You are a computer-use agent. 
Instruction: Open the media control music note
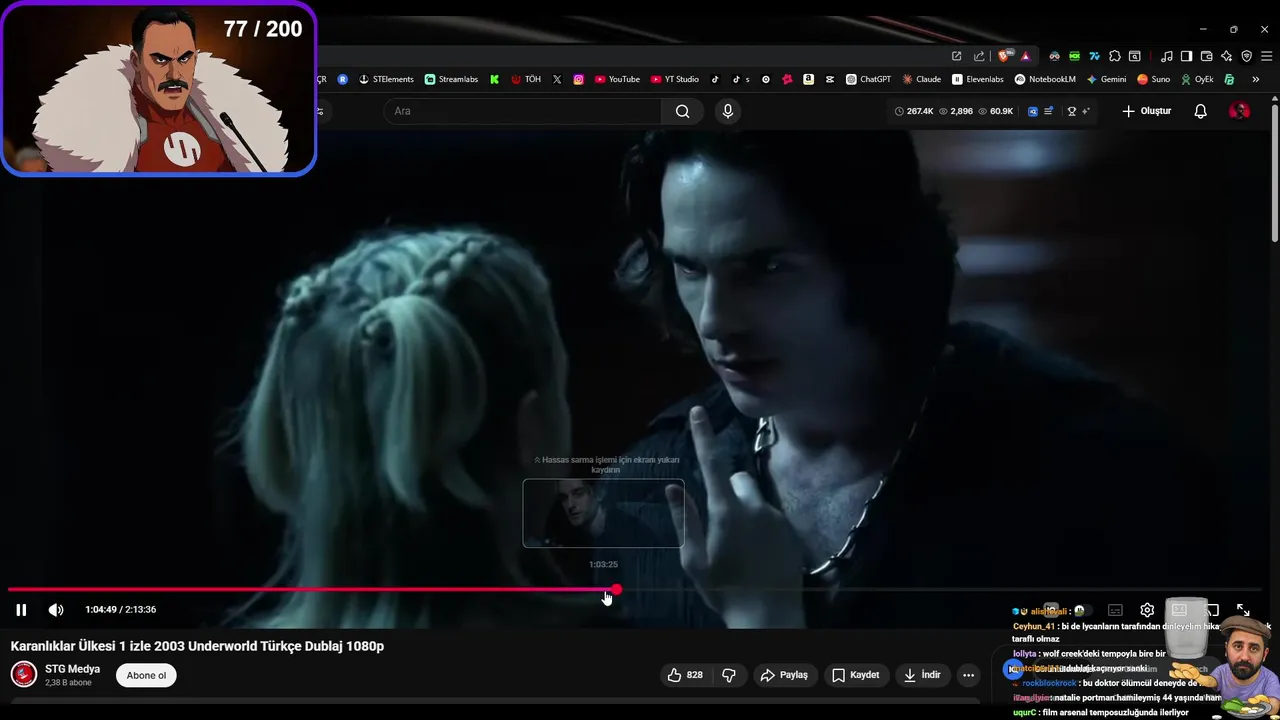[1166, 56]
